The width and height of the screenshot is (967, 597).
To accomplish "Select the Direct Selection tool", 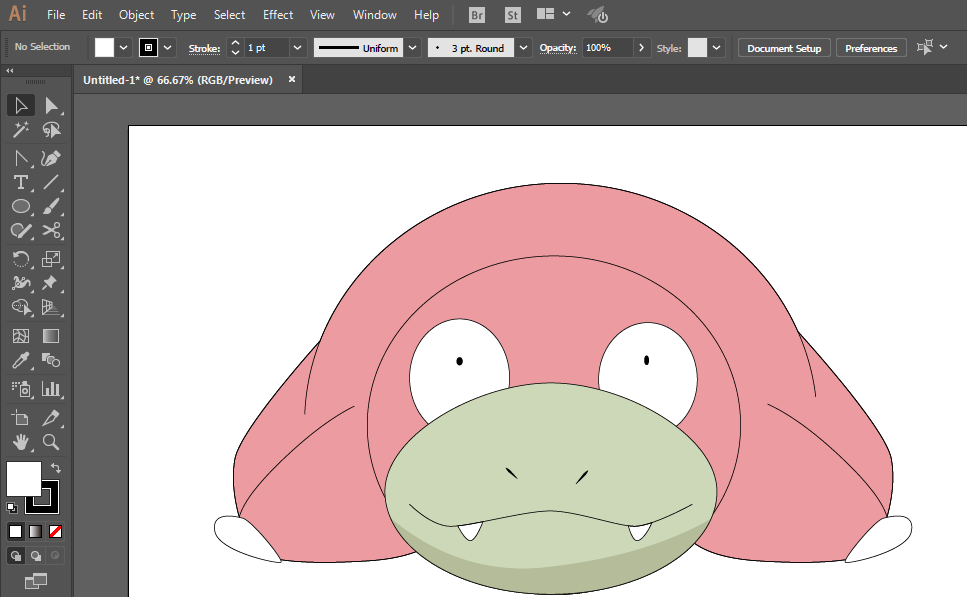I will click(51, 106).
